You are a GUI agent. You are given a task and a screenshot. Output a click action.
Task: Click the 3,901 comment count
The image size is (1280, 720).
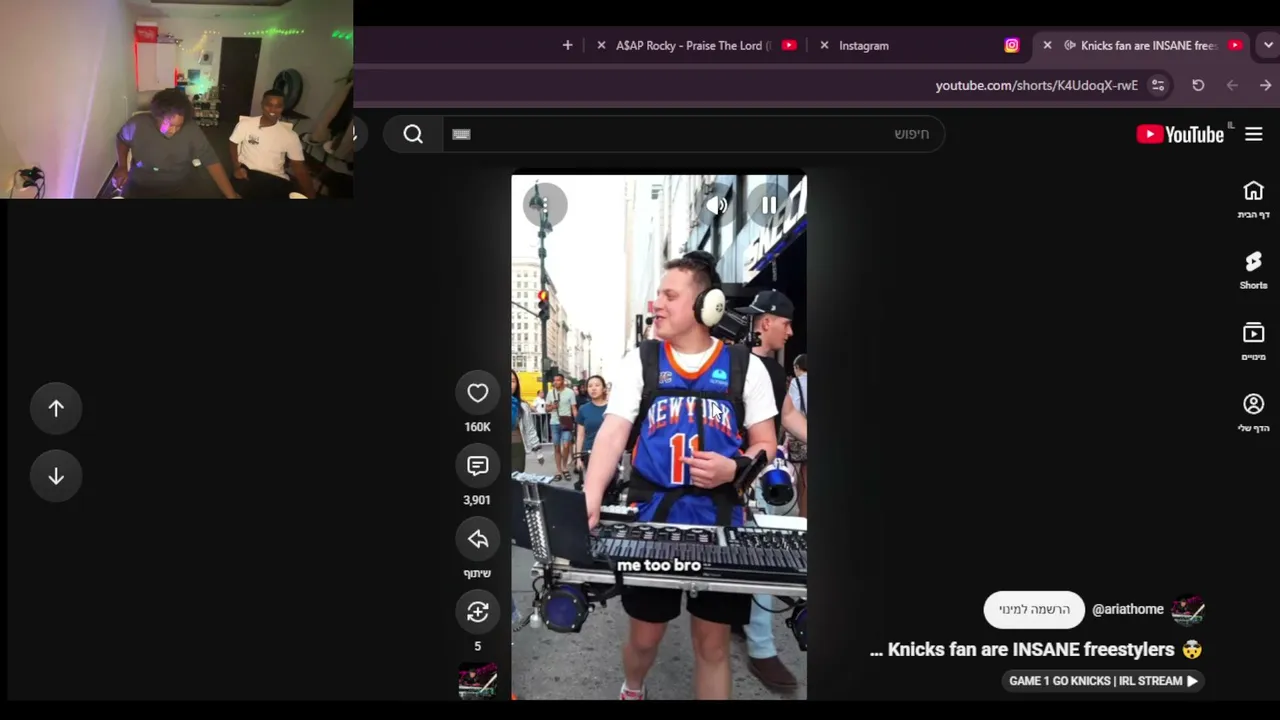478,500
